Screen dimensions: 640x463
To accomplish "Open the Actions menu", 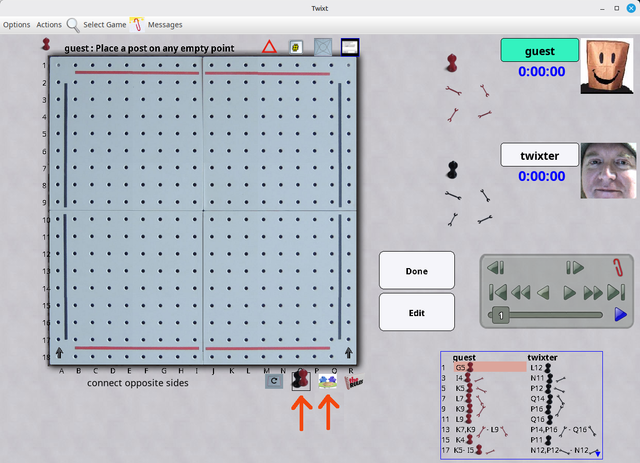I will [x=49, y=25].
